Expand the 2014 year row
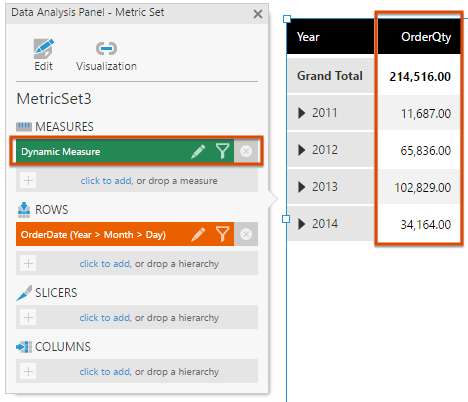468x402 pixels. pyautogui.click(x=302, y=224)
